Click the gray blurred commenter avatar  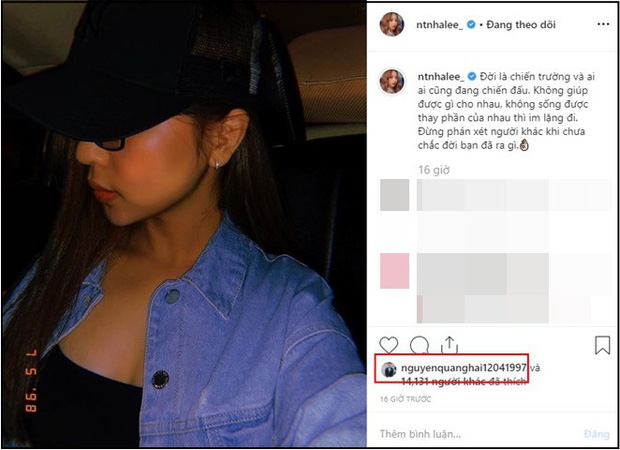pyautogui.click(x=394, y=195)
